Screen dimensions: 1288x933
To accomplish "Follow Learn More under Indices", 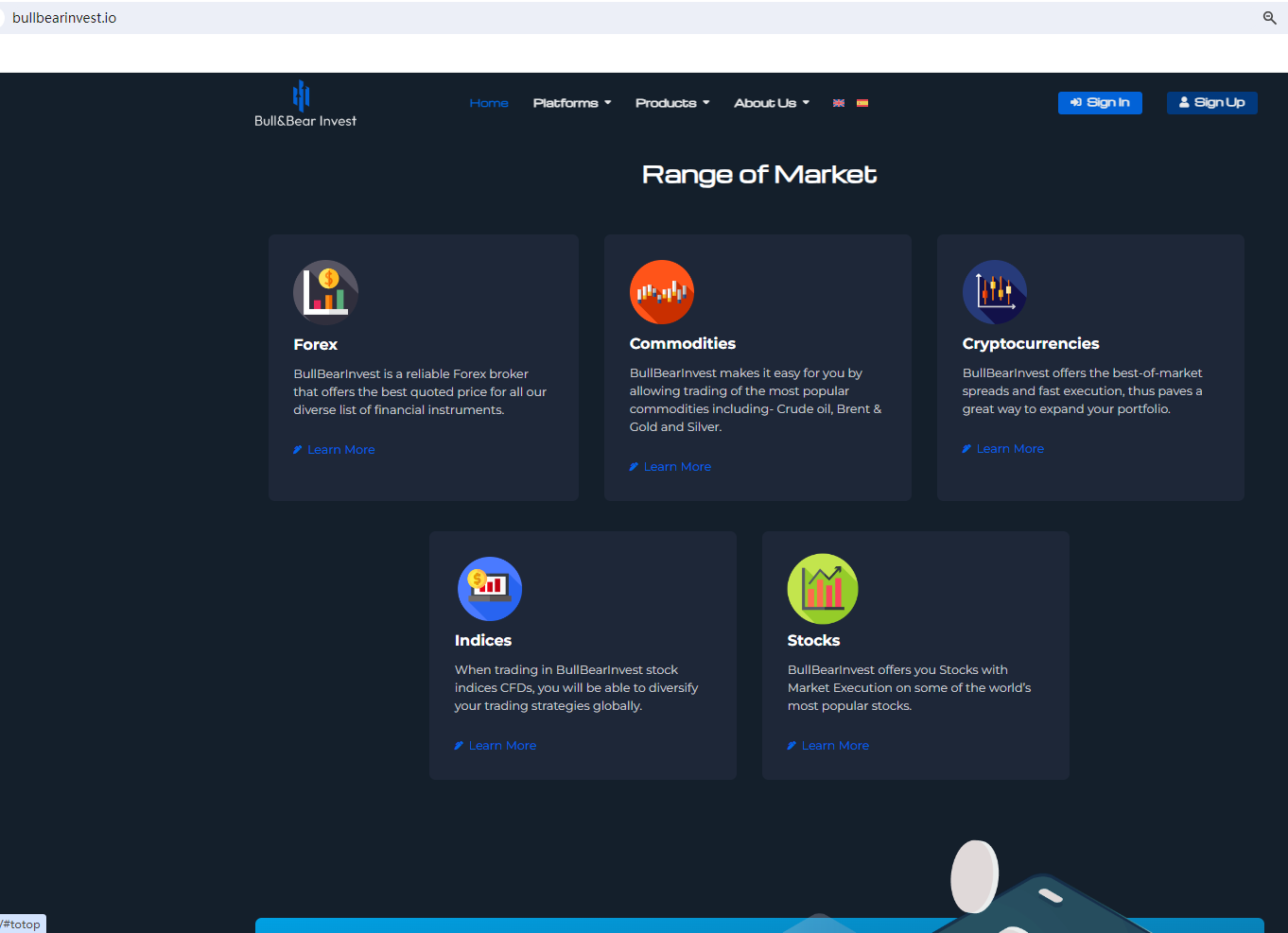I will (x=502, y=746).
